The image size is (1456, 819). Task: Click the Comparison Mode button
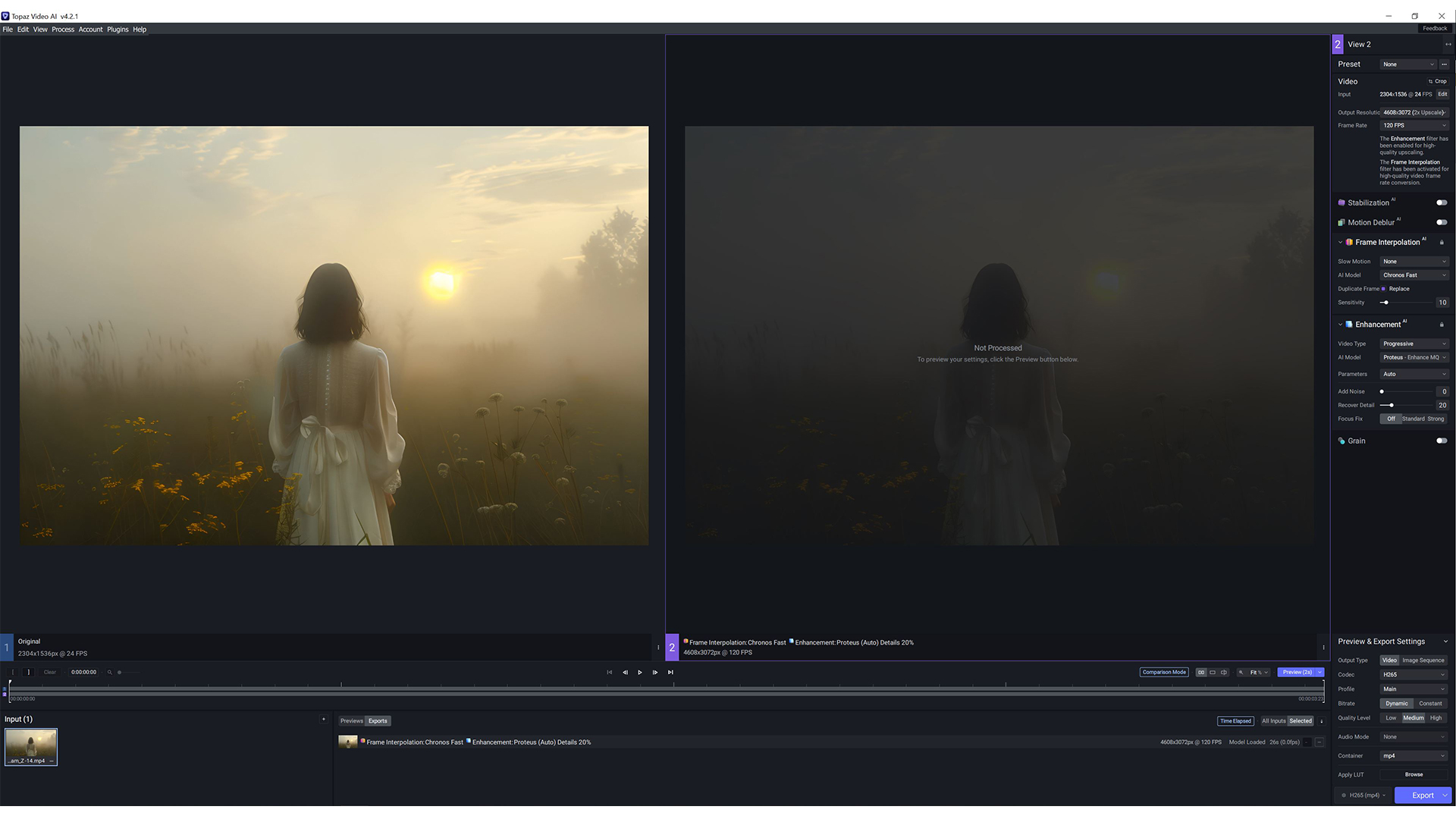[1164, 673]
